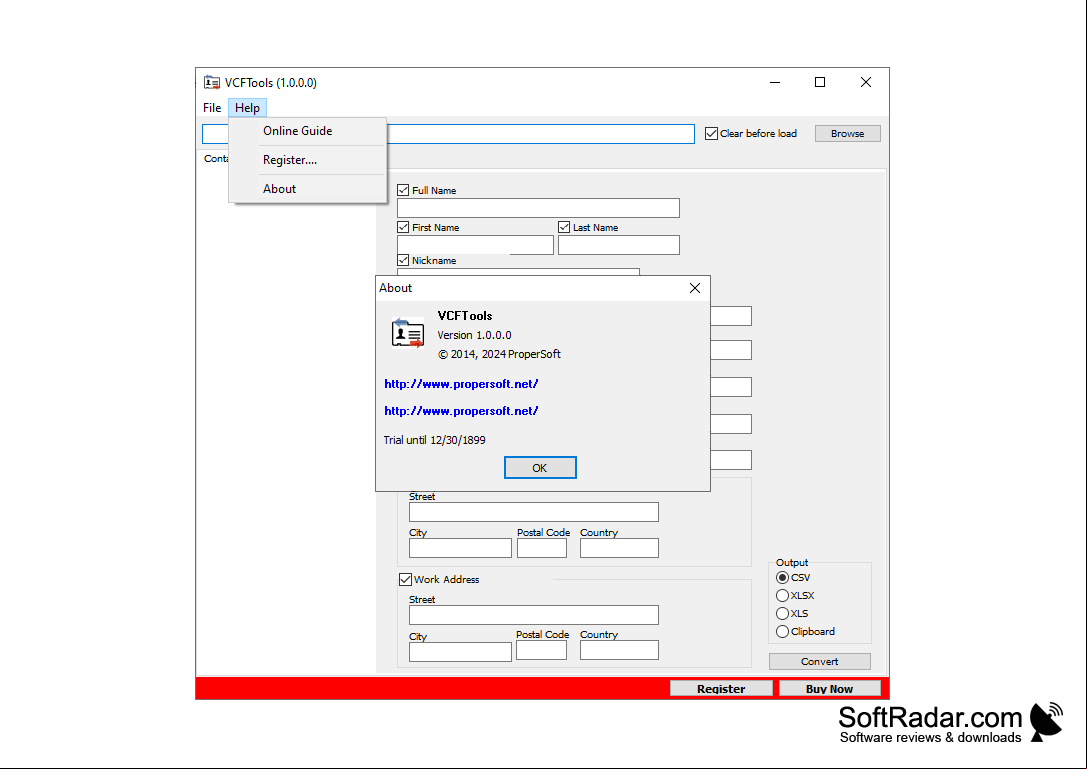Confirm About dialog with OK
Image resolution: width=1087 pixels, height=769 pixels.
(540, 468)
